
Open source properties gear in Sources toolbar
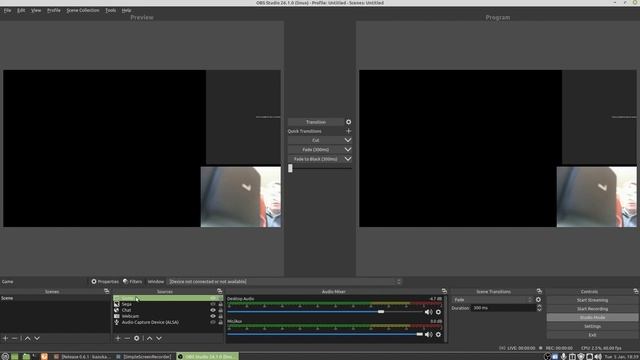pyautogui.click(x=137, y=338)
